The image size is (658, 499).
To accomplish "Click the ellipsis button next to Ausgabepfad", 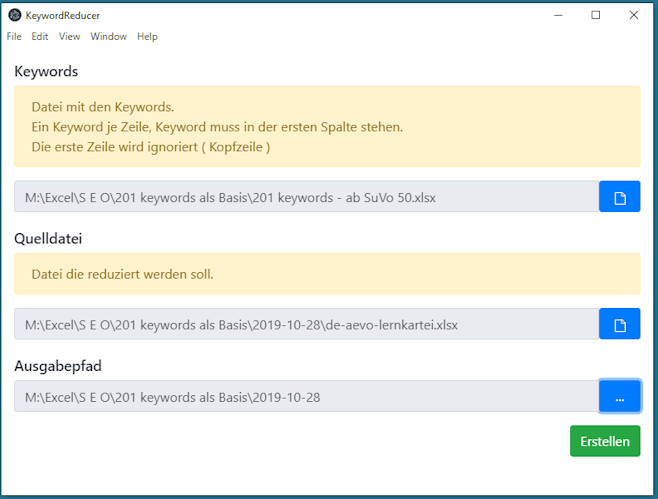I will [619, 397].
